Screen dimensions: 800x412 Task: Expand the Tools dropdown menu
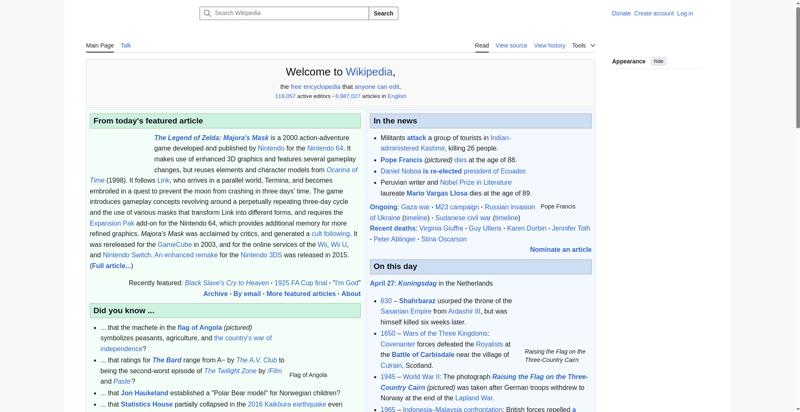click(583, 45)
